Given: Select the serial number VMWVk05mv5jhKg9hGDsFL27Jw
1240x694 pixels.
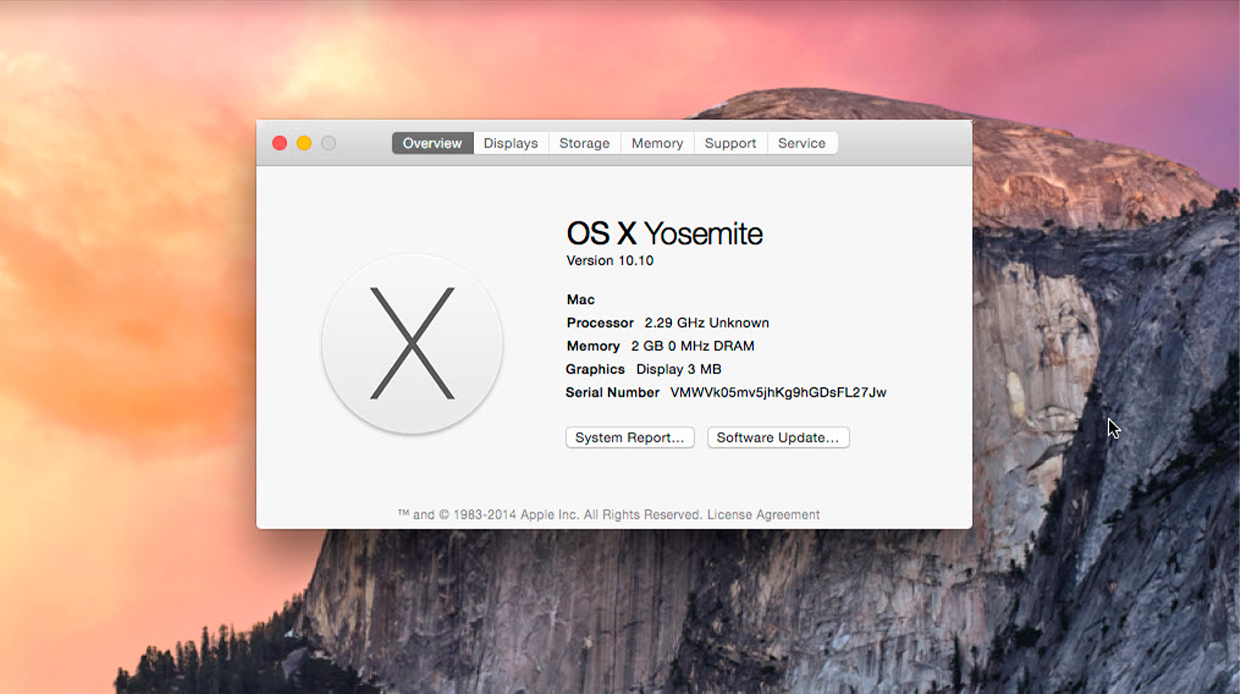Looking at the screenshot, I should 778,392.
